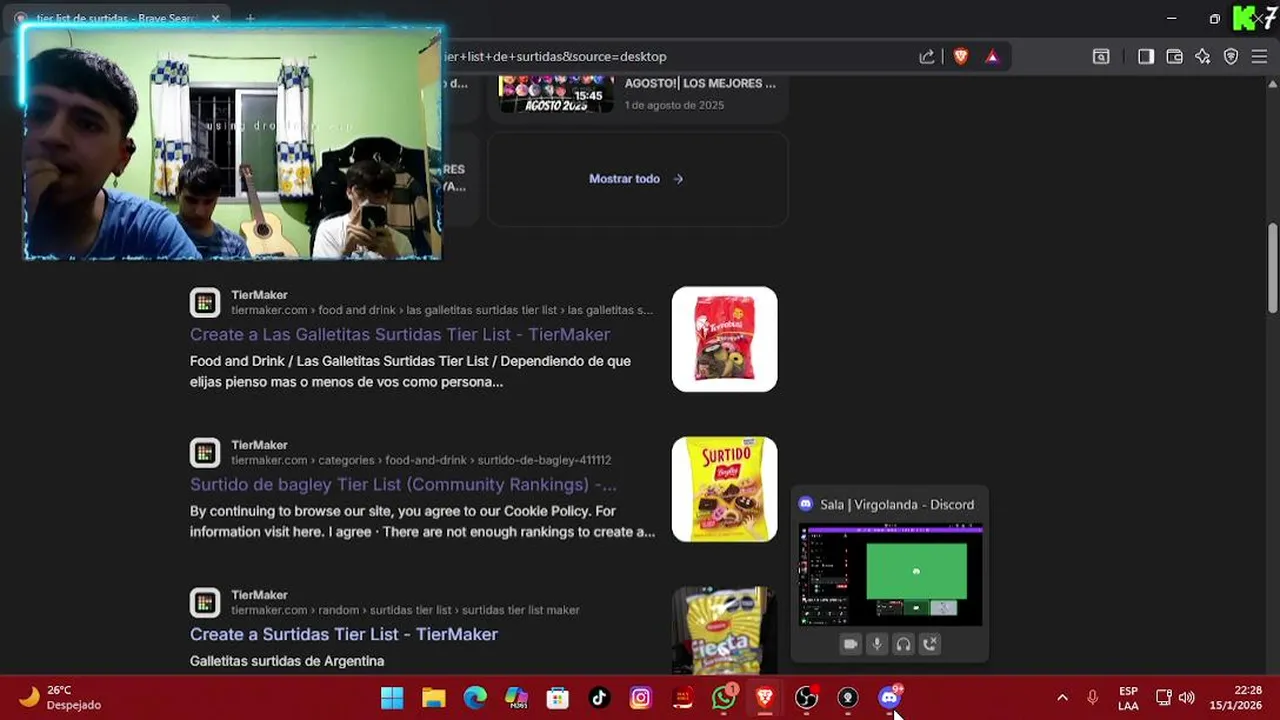The image size is (1280, 720).
Task: Switch to Discord in the taskbar
Action: 890,698
